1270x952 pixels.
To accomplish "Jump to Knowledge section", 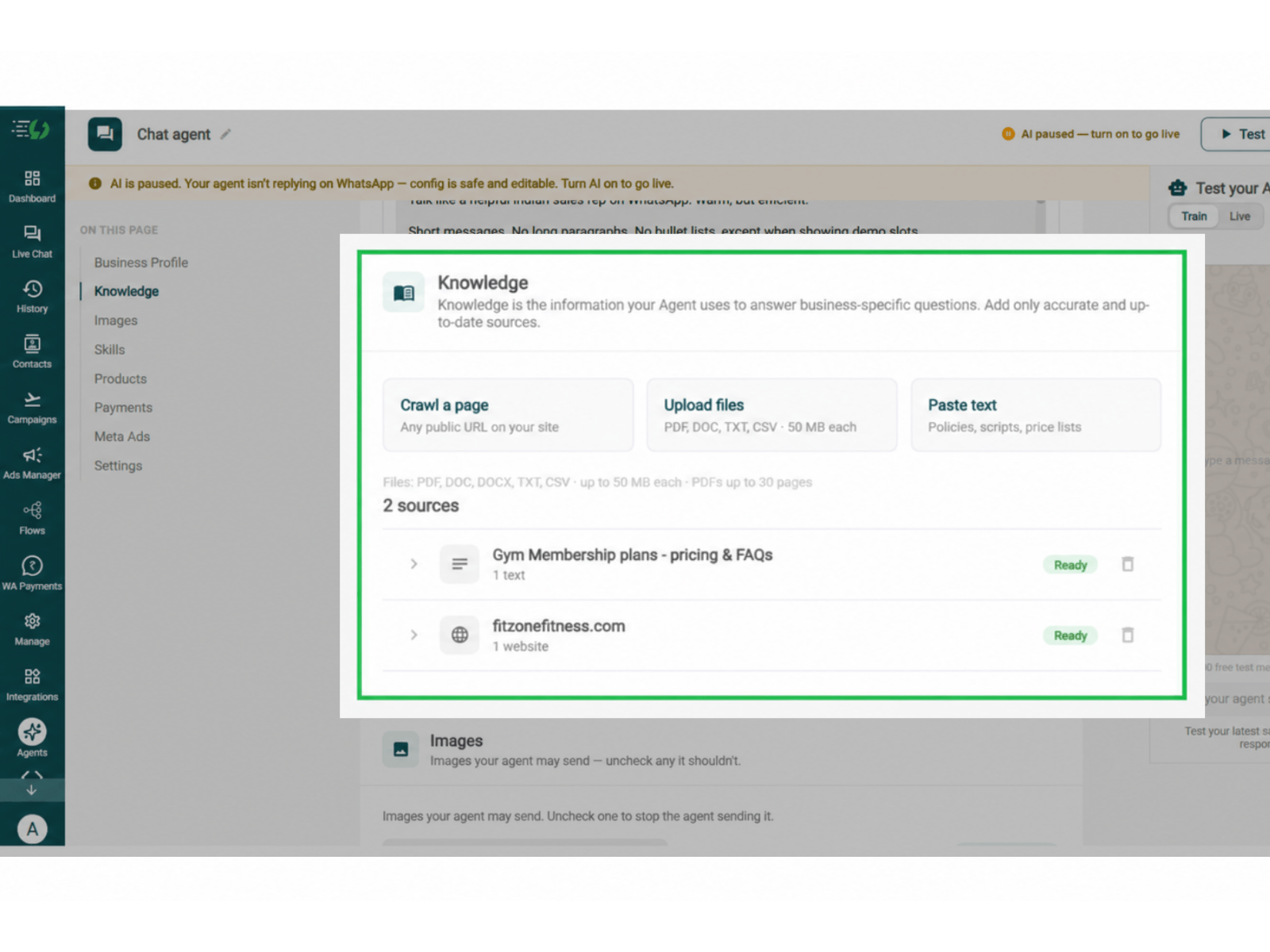I will pyautogui.click(x=126, y=291).
